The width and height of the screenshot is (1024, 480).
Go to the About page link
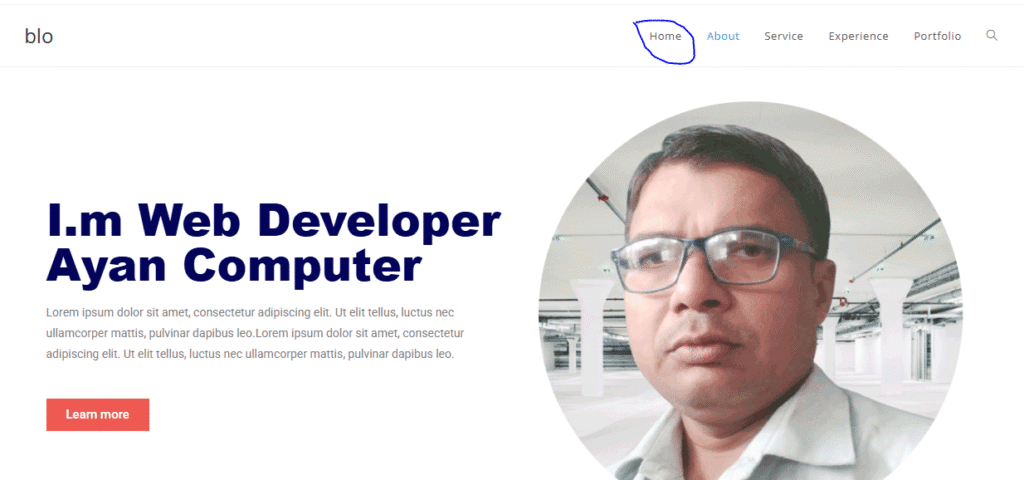click(x=723, y=36)
